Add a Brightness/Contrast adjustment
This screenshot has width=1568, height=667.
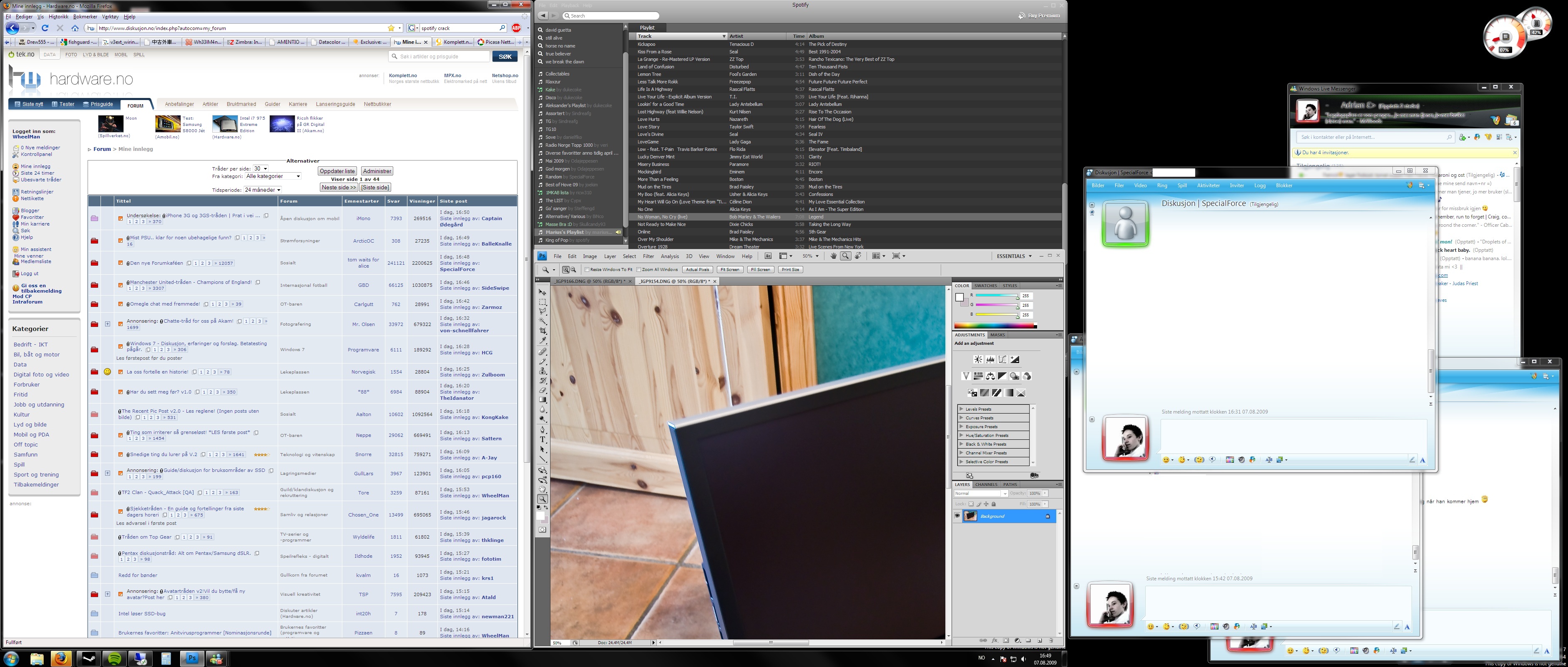tap(977, 360)
